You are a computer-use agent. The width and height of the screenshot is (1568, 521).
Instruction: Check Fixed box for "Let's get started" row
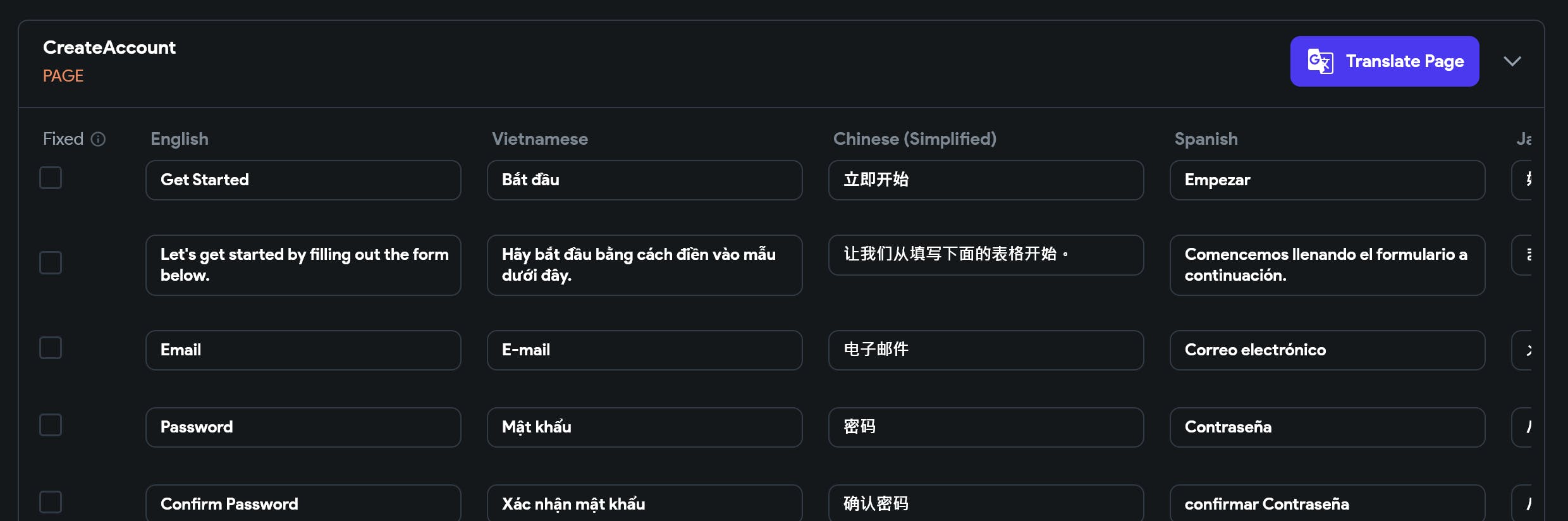tap(51, 262)
